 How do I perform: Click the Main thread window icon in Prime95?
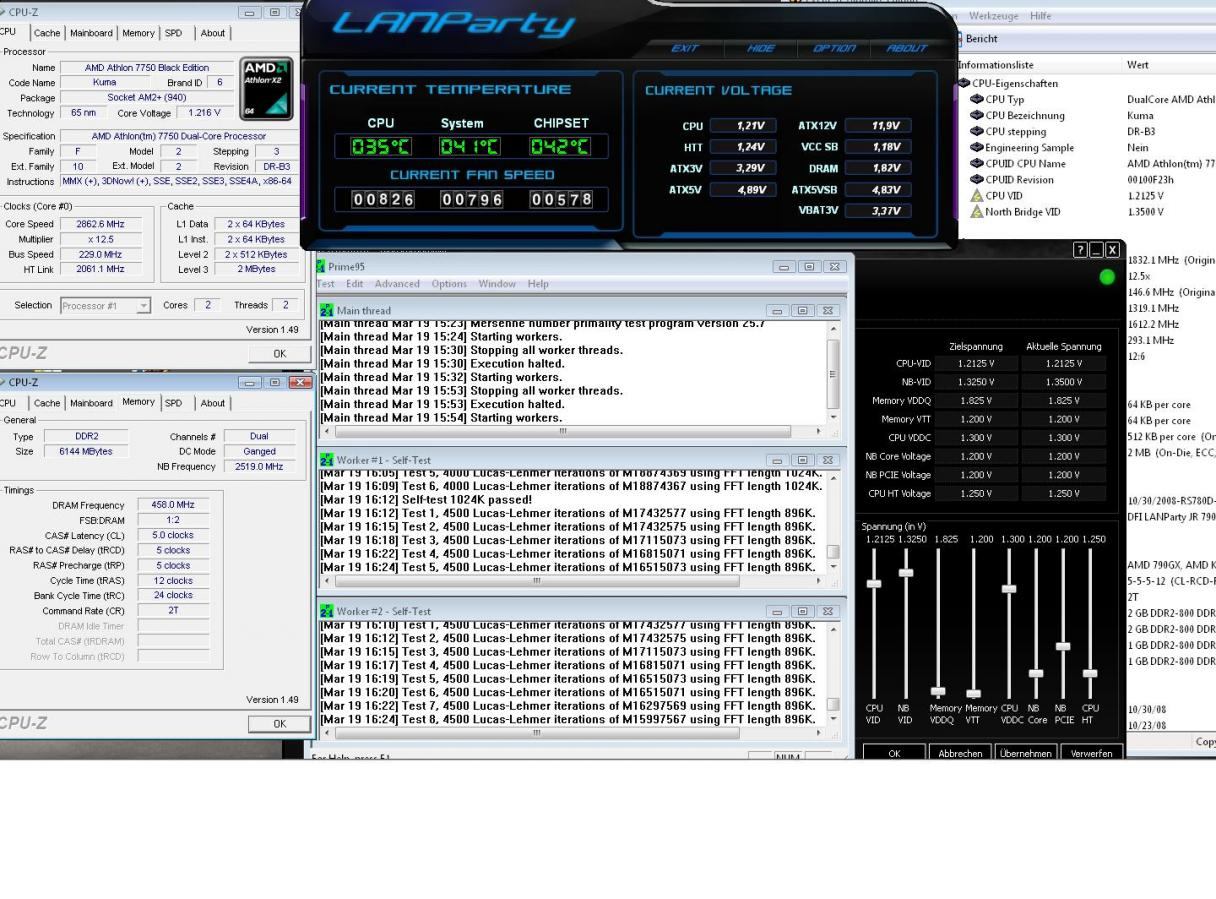click(x=327, y=311)
